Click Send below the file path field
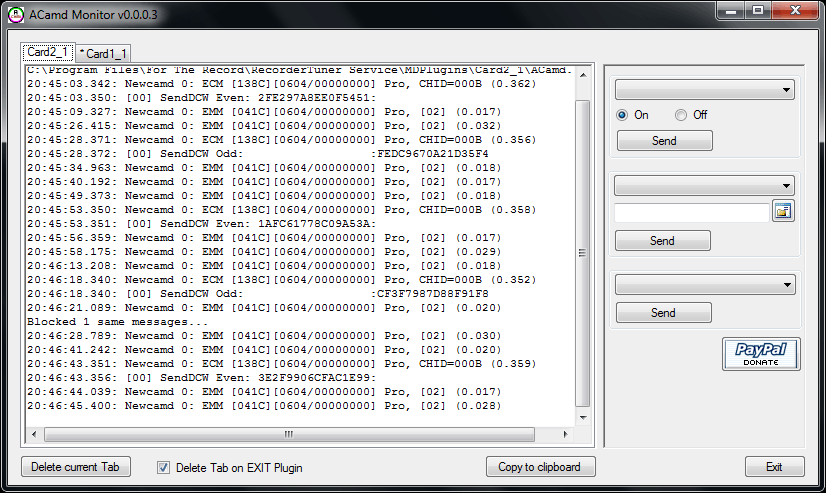826x493 pixels. point(663,241)
